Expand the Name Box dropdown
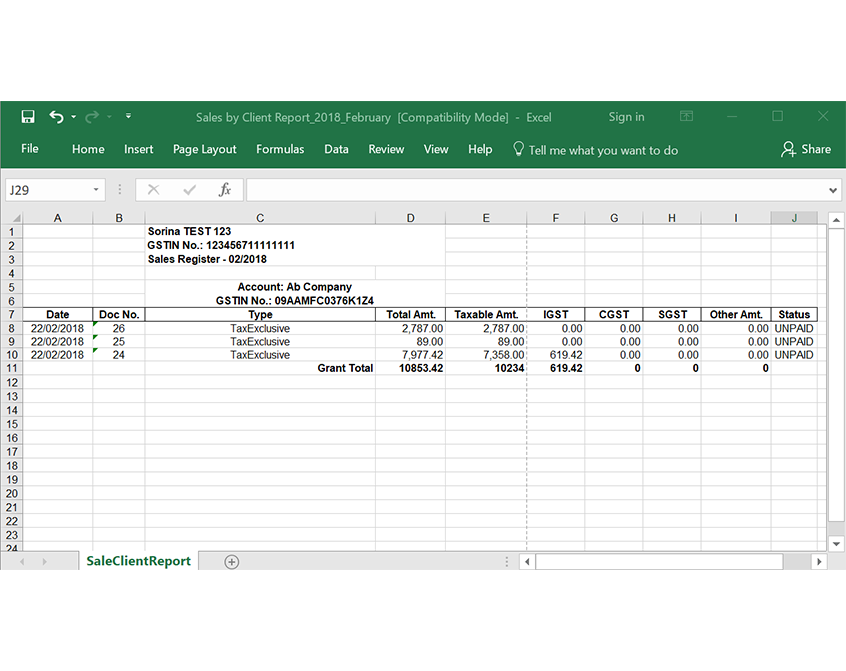Image resolution: width=846 pixels, height=671 pixels. [x=96, y=190]
